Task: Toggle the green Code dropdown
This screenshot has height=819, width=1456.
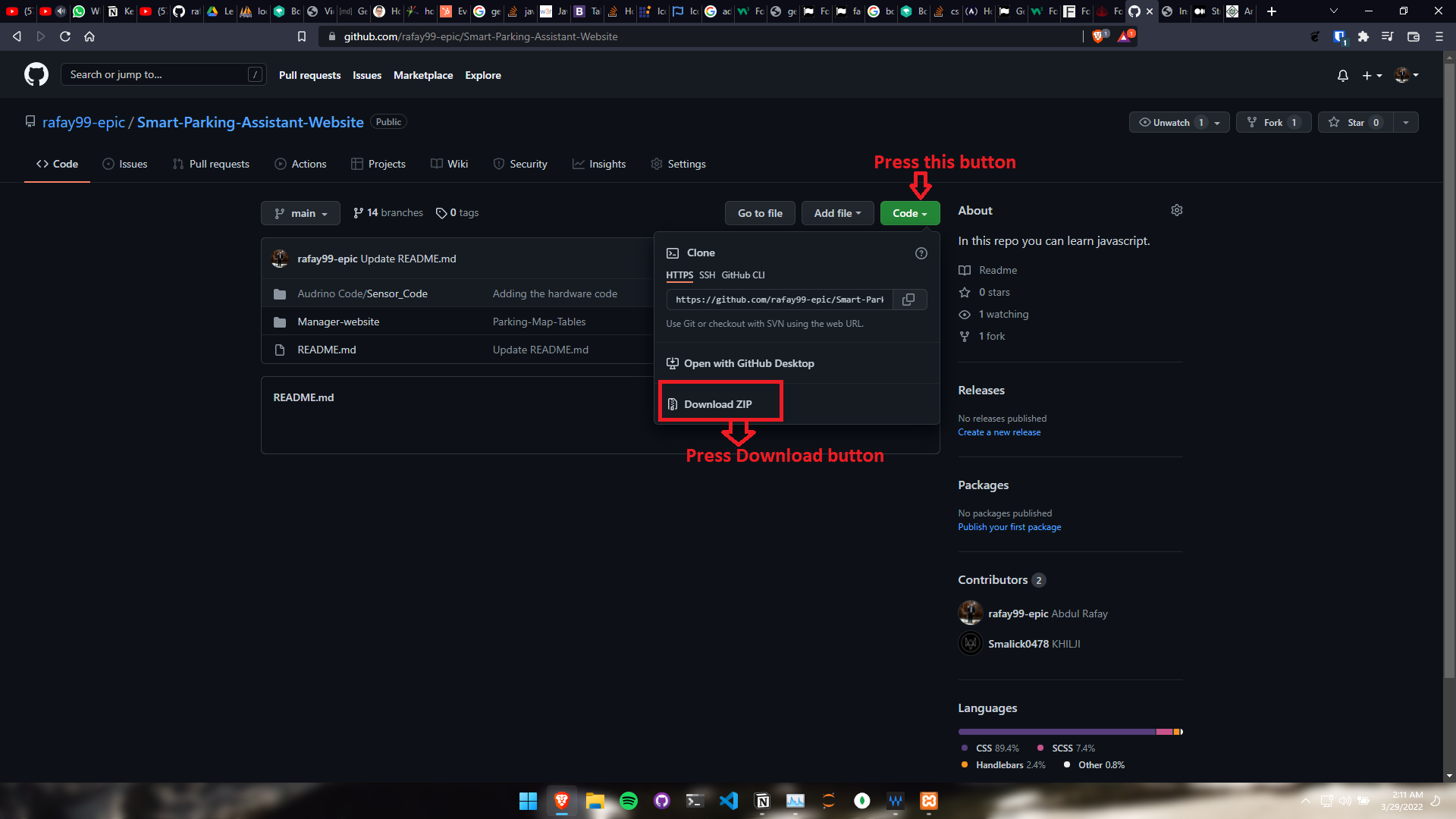Action: (909, 213)
